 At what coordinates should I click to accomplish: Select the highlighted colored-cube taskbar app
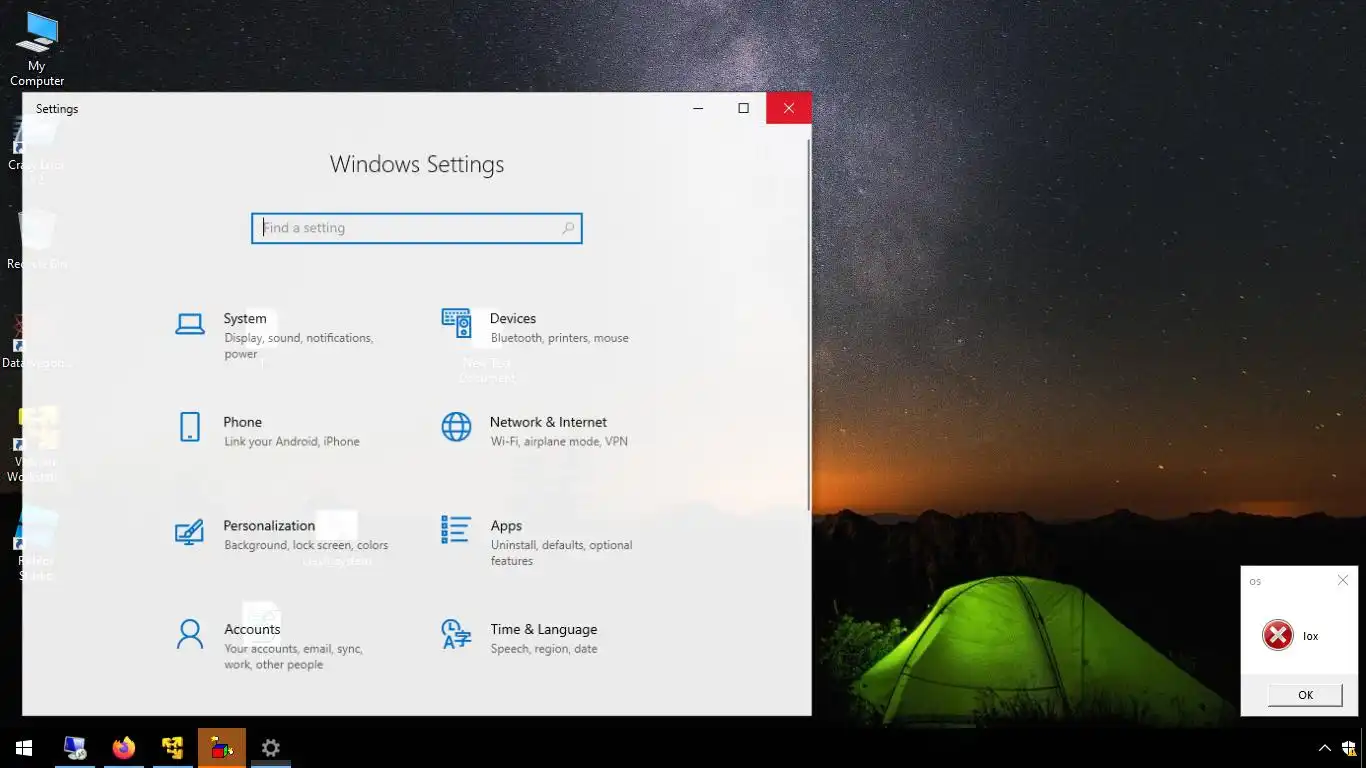(x=222, y=748)
